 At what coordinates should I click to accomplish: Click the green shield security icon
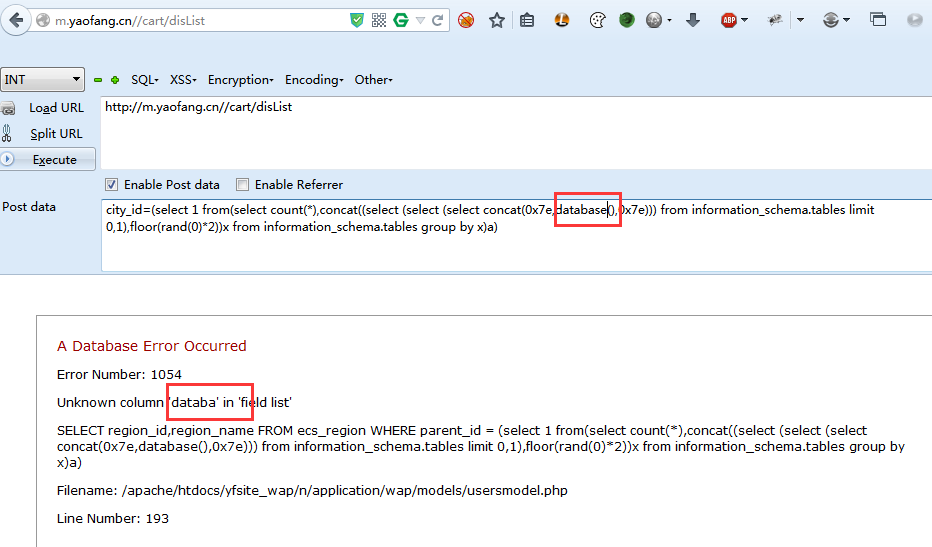[x=357, y=21]
